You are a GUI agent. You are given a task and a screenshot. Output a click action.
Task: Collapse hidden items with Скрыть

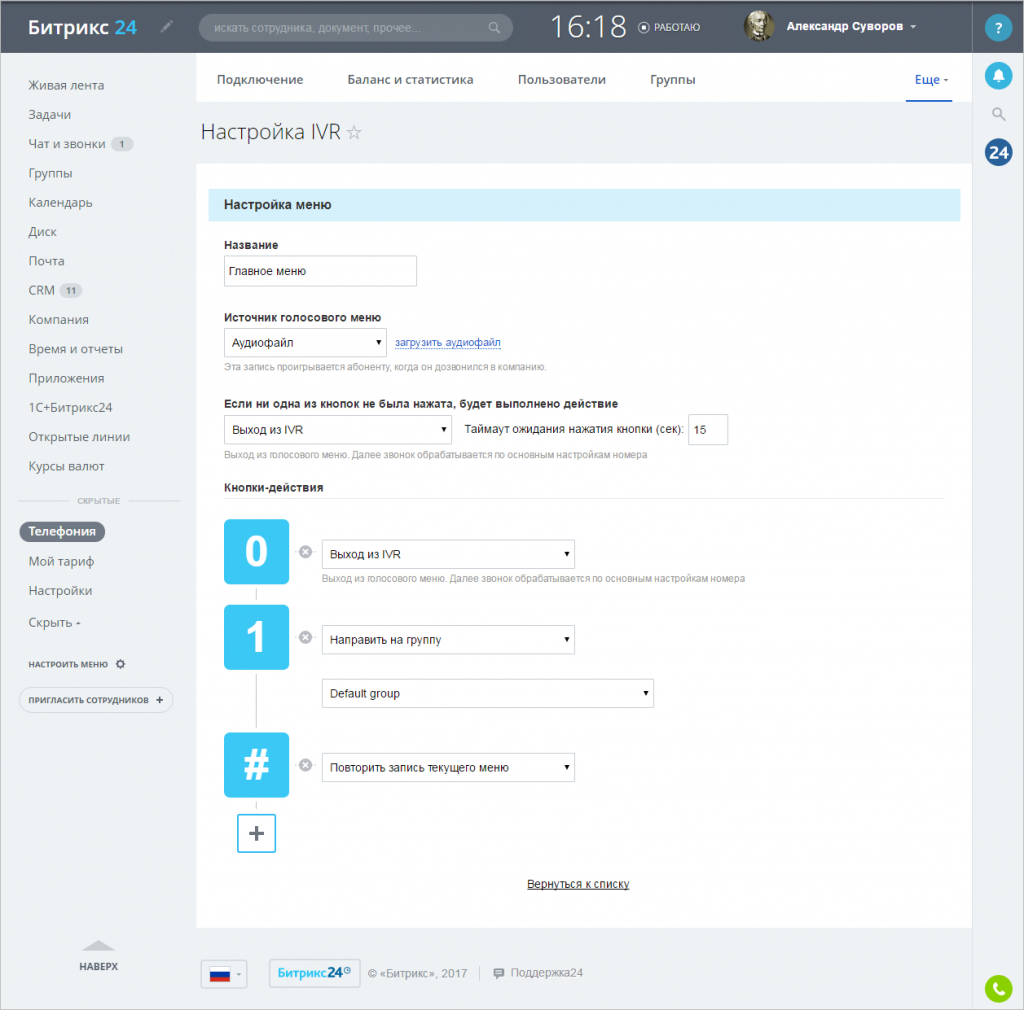pos(54,623)
